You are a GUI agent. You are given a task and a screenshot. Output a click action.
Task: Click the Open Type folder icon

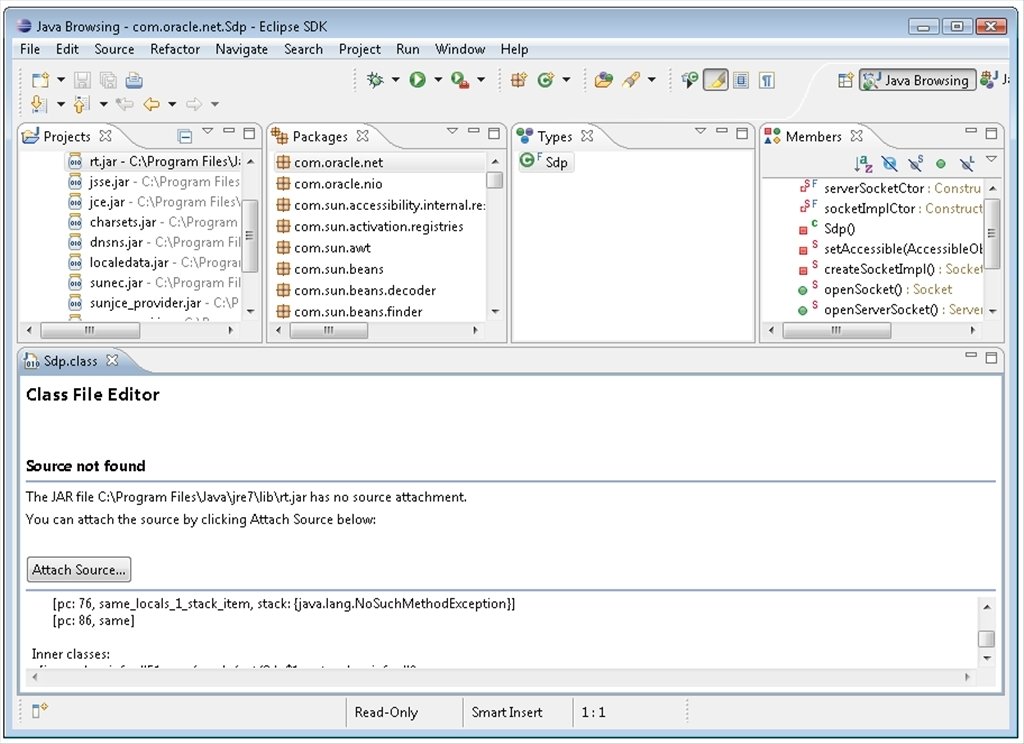pos(603,80)
